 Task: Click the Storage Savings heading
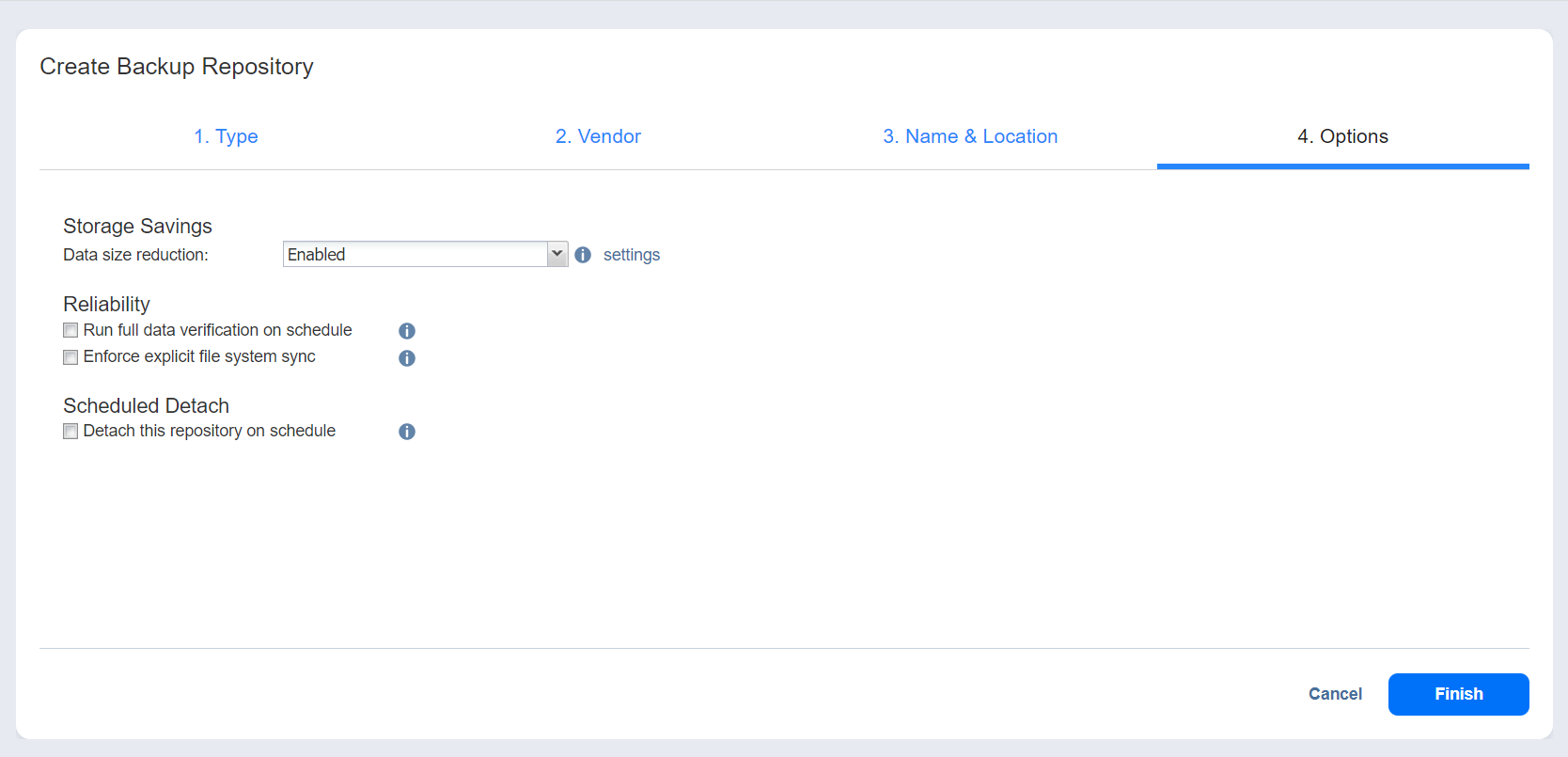coord(137,226)
